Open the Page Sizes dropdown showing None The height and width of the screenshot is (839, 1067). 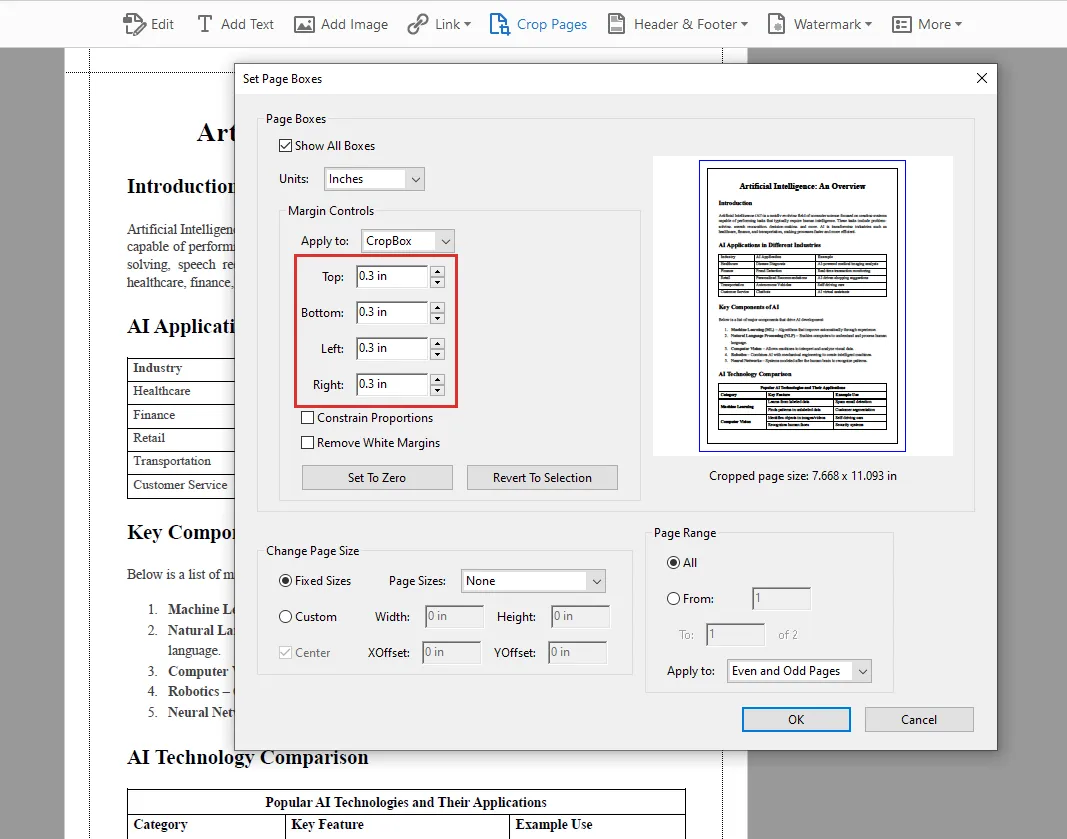[x=533, y=581]
